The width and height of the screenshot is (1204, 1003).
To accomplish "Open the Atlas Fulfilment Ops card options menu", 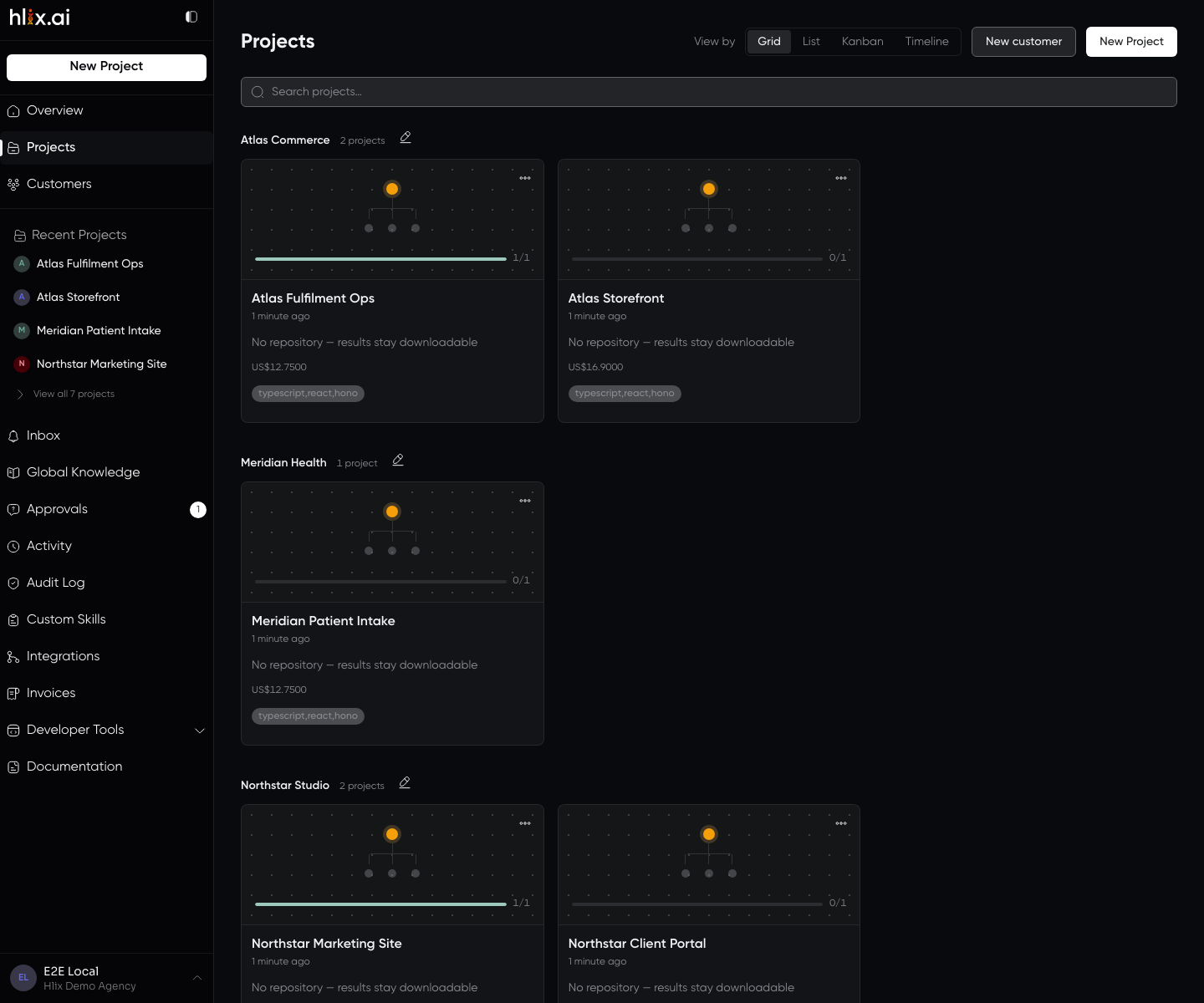I will point(525,178).
